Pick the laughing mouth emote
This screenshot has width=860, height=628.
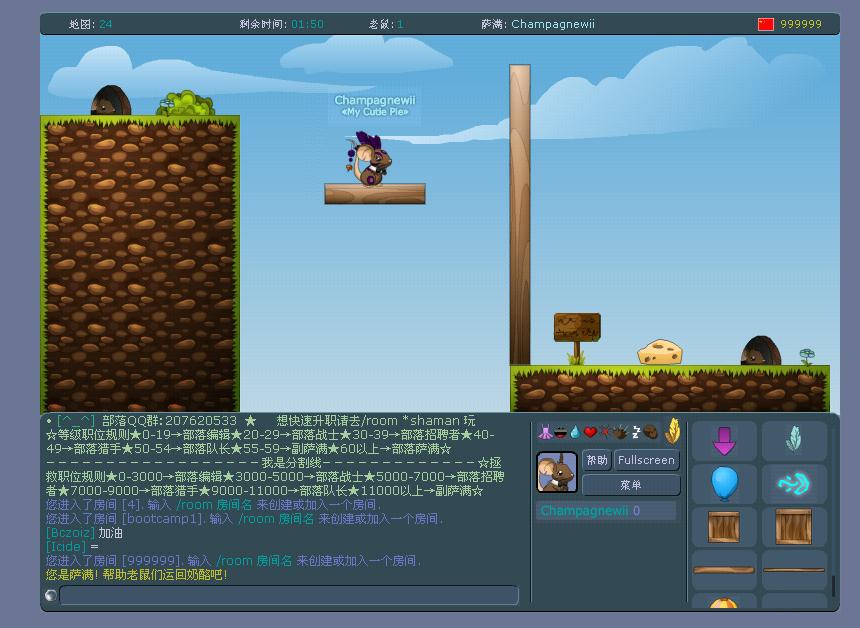tap(560, 433)
